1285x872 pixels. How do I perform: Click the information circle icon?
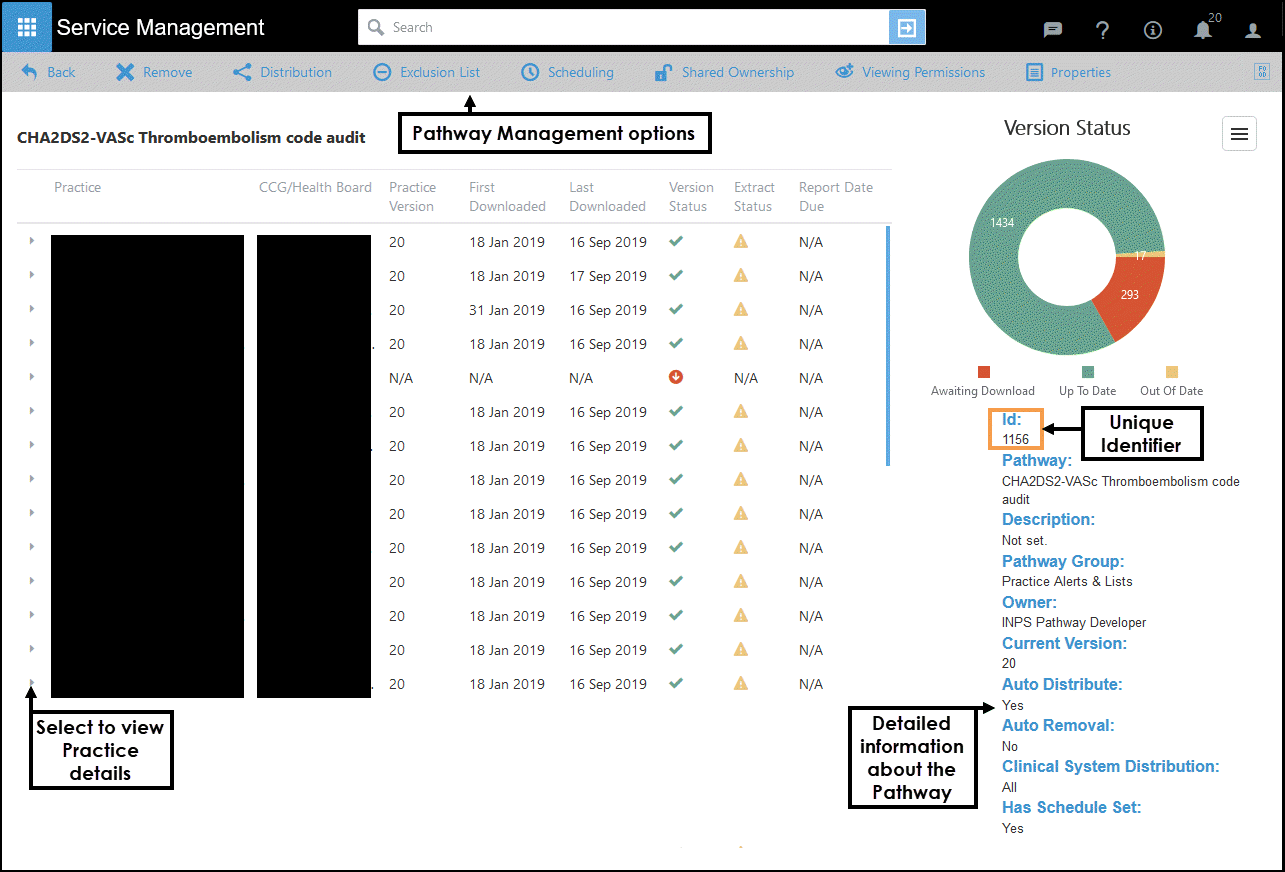coord(1153,30)
